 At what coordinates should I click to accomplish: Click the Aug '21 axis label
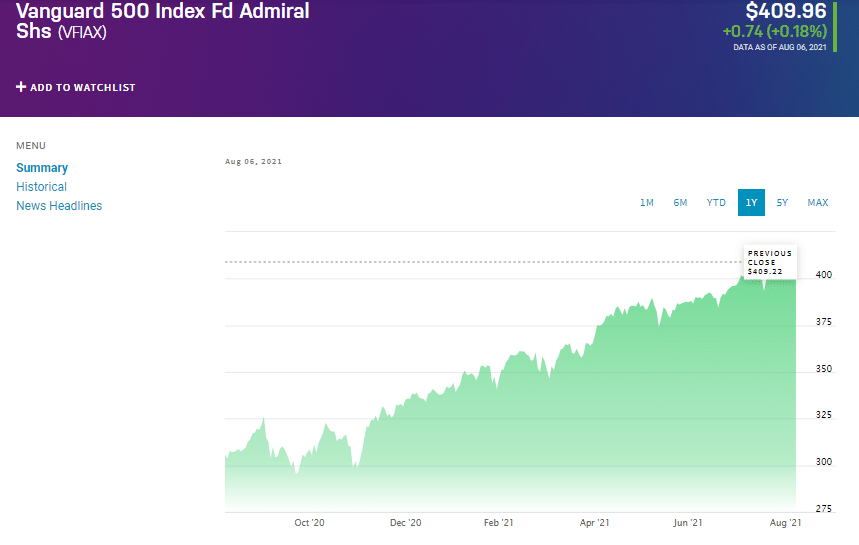[785, 523]
